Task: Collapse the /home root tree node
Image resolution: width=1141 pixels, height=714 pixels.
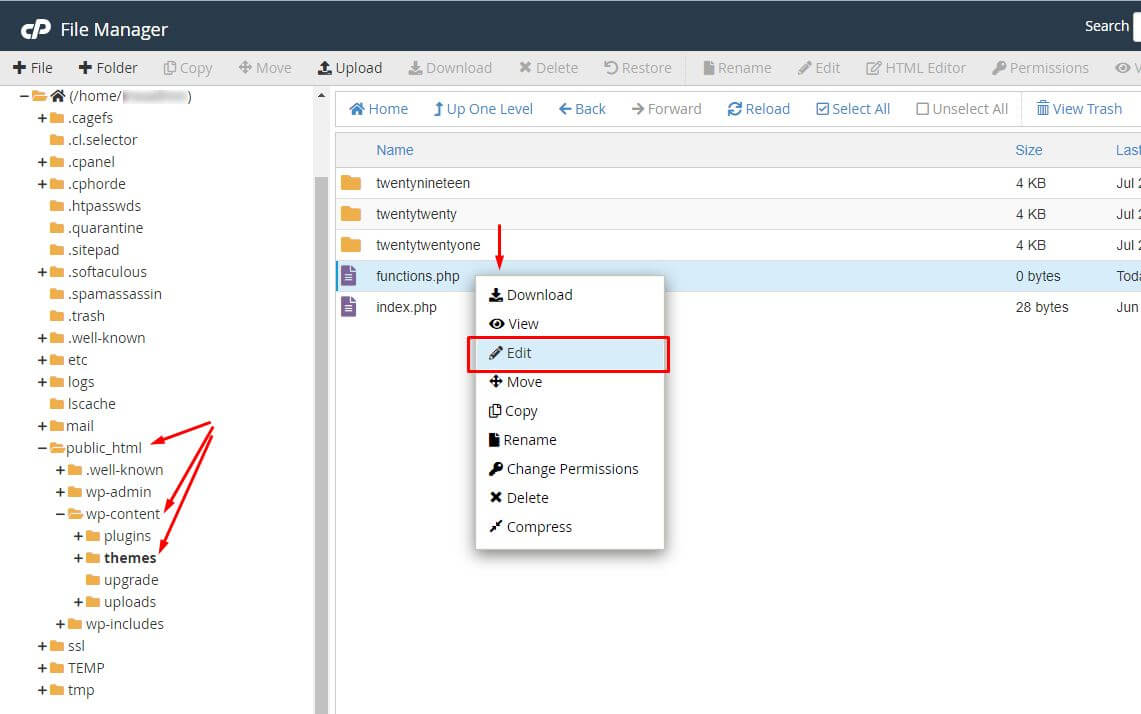Action: click(x=24, y=96)
